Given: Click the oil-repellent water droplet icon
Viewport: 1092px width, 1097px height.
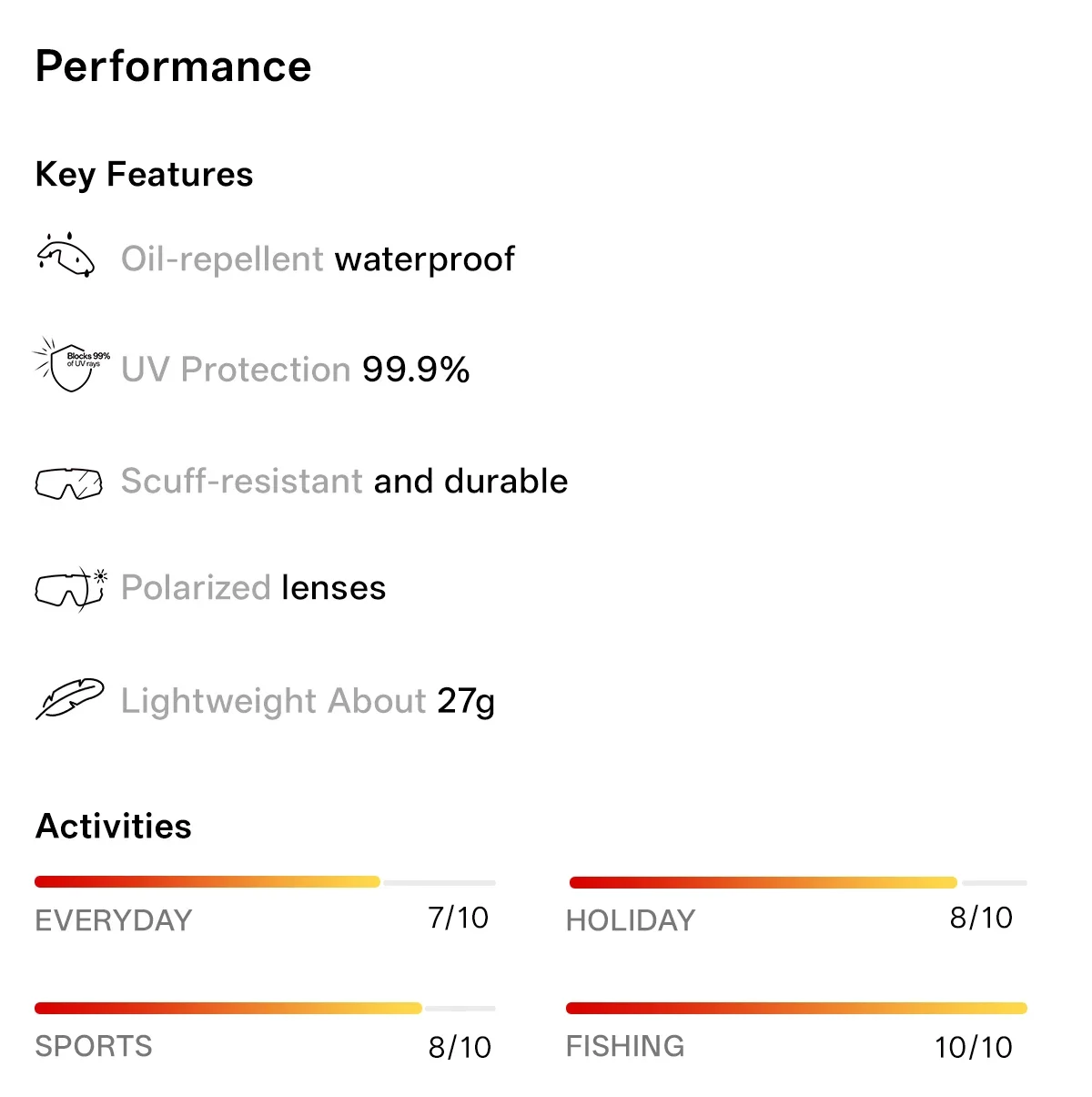Looking at the screenshot, I should tap(66, 255).
